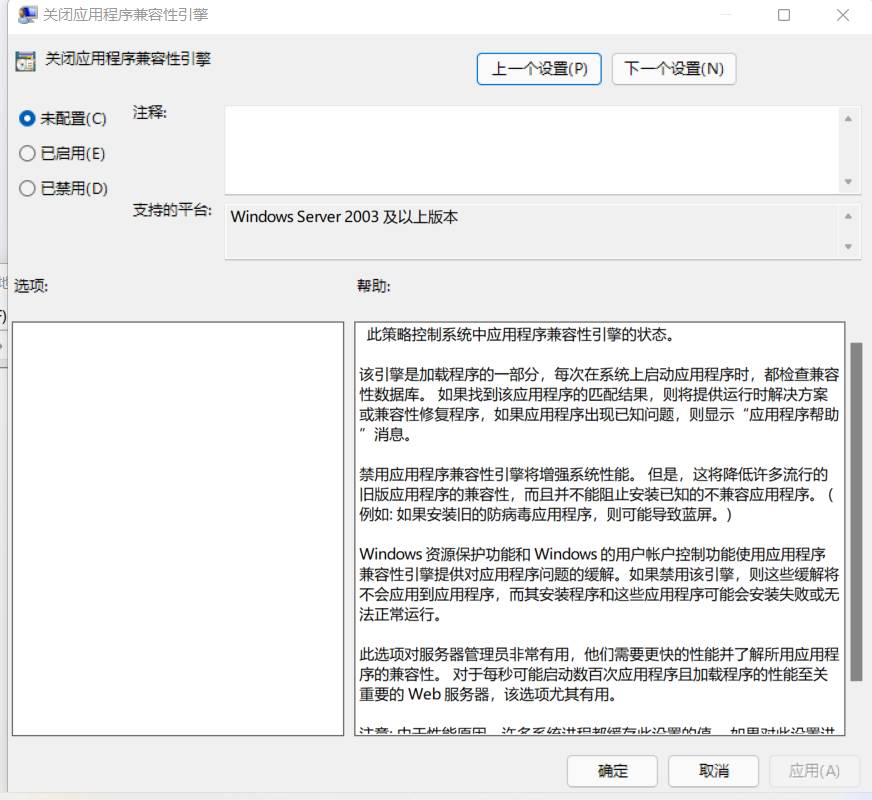Viewport: 872px width, 800px height.
Task: Select the 已禁用(D) radio button
Action: point(28,188)
